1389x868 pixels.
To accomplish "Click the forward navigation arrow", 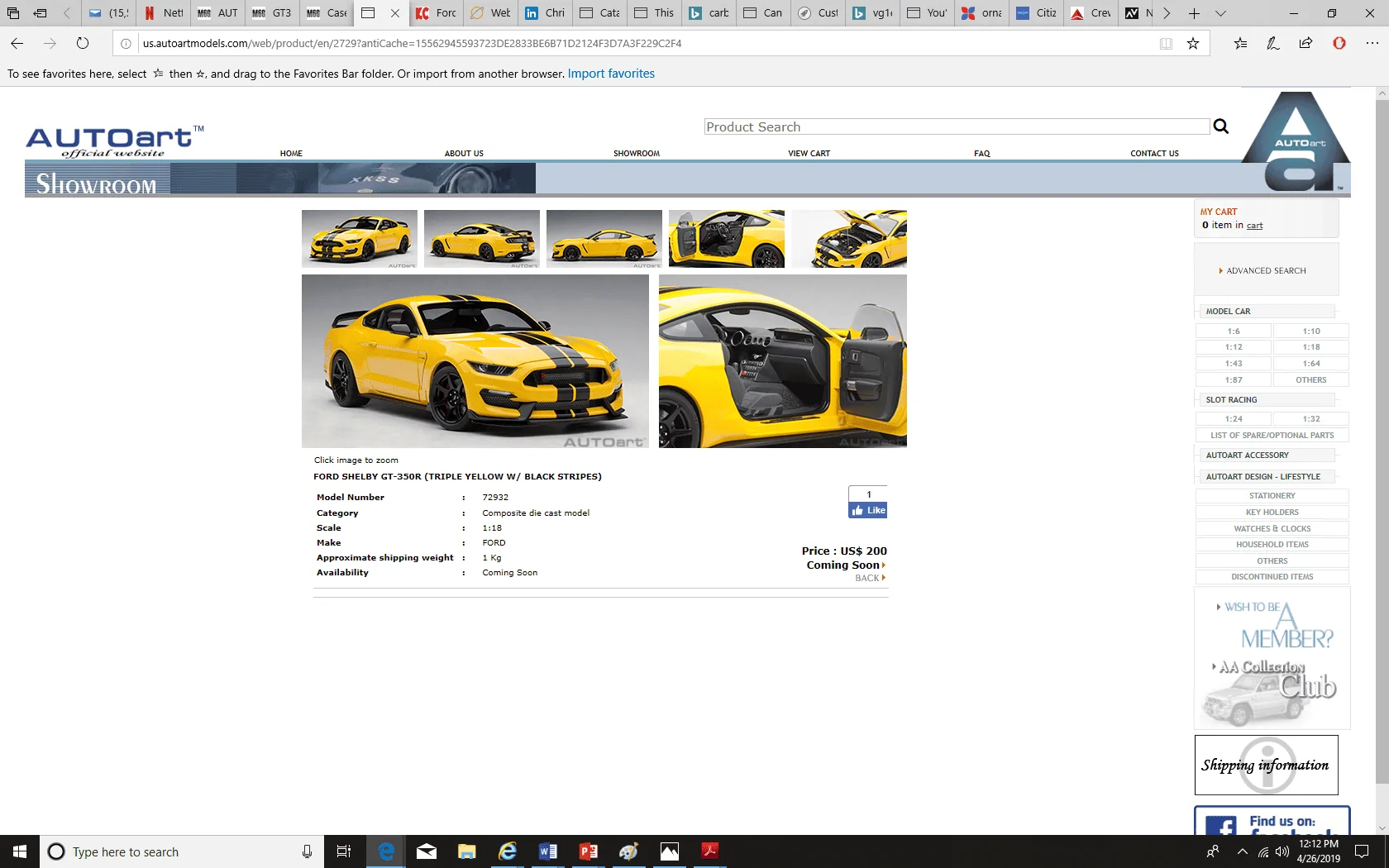I will (x=50, y=44).
